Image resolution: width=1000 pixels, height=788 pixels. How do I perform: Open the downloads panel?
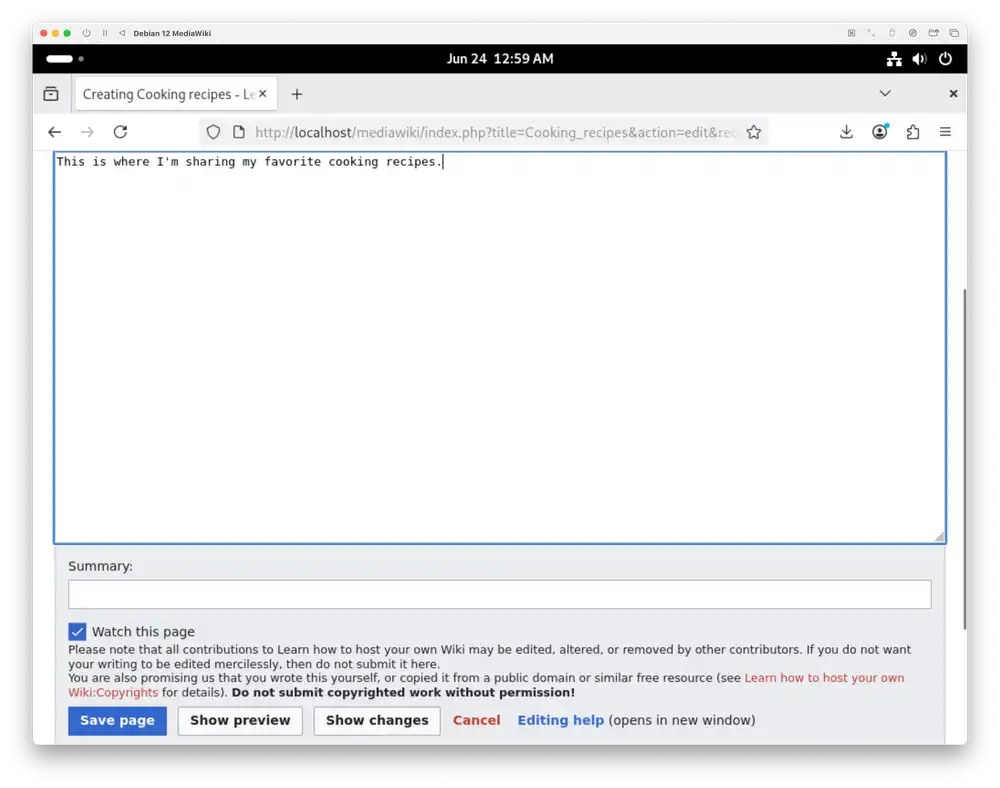(x=846, y=132)
